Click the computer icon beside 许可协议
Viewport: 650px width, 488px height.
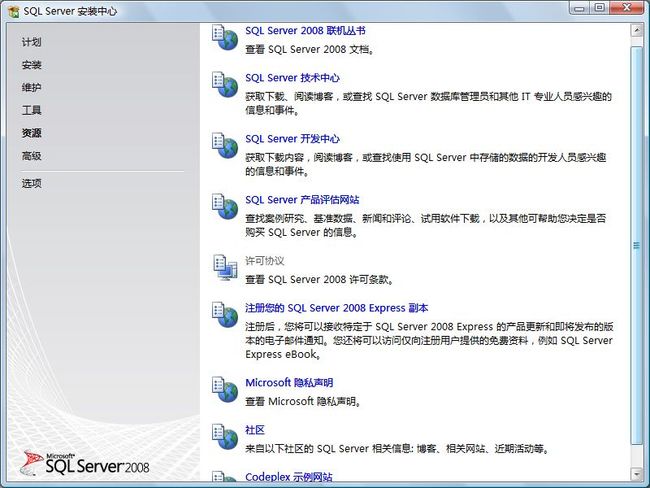[225, 267]
